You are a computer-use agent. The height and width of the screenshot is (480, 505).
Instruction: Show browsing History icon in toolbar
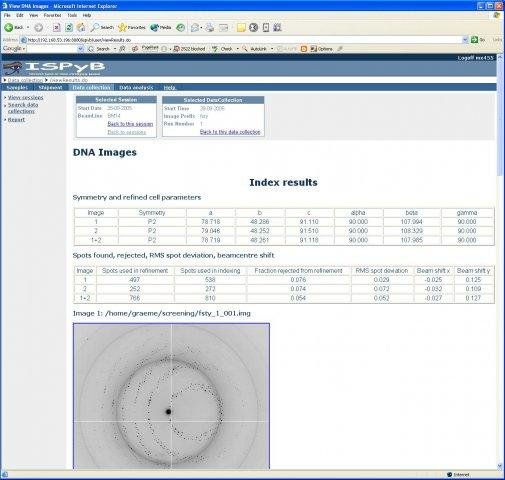tap(180, 27)
